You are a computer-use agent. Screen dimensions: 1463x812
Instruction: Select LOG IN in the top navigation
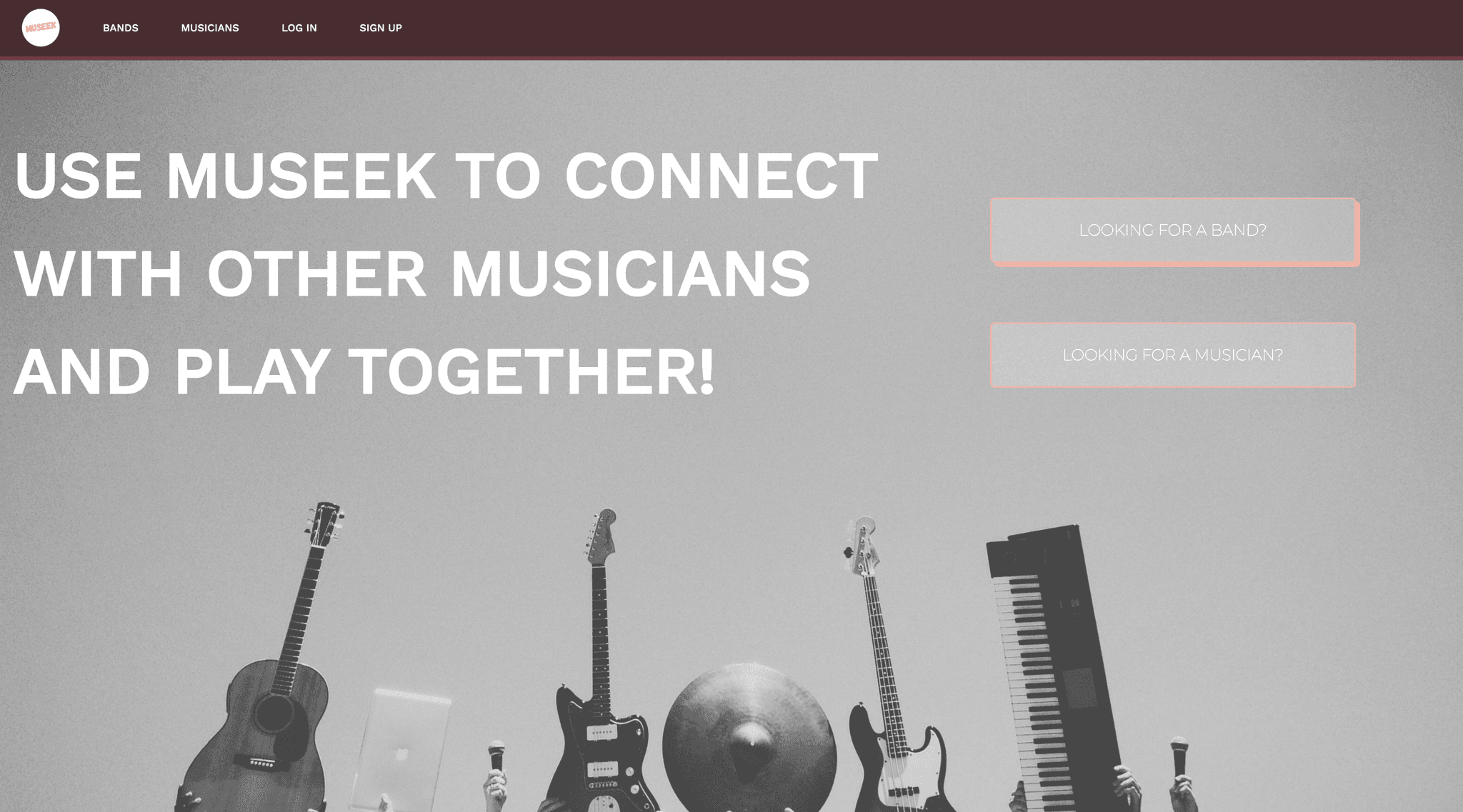tap(299, 28)
